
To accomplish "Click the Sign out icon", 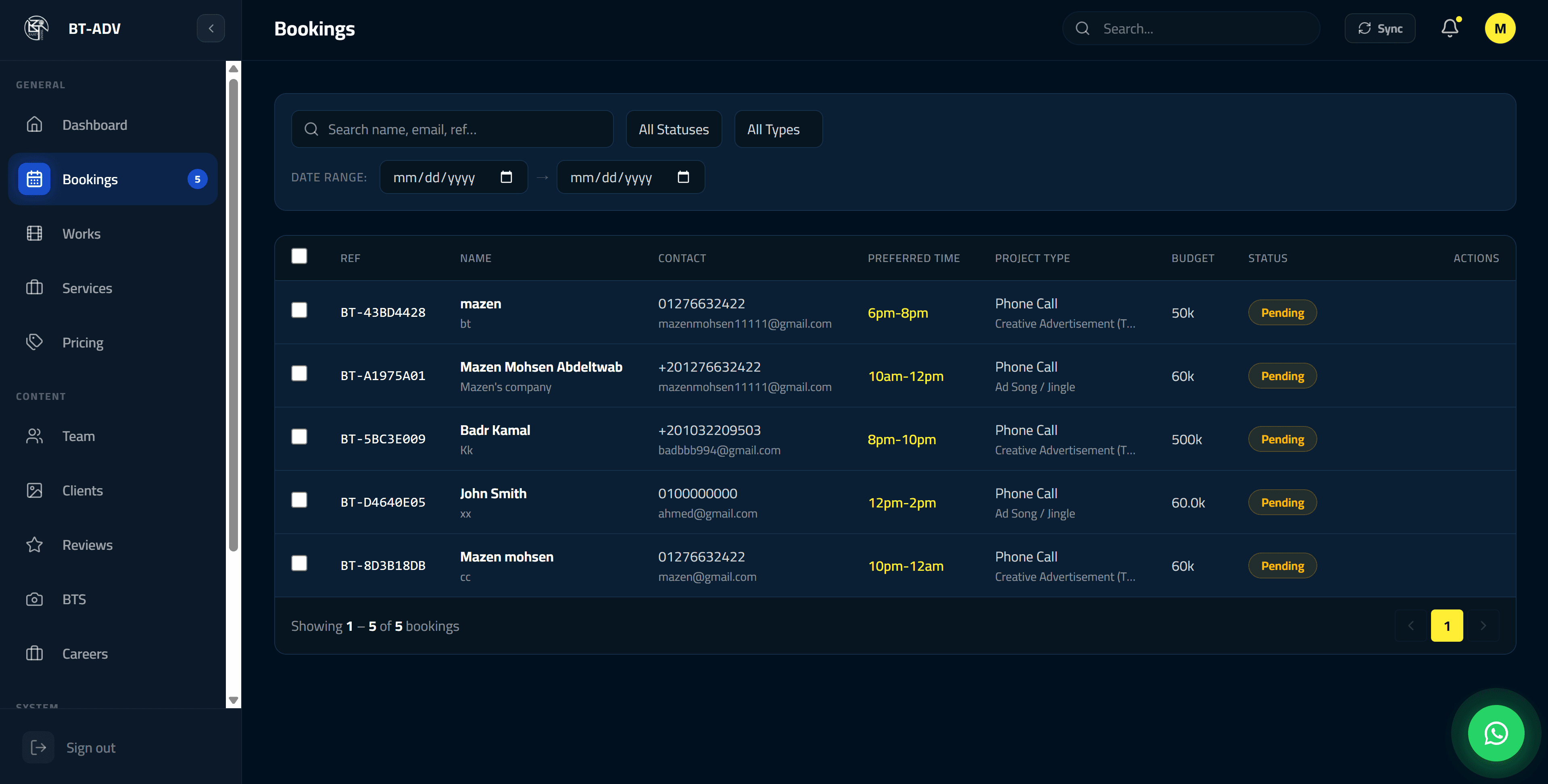I will [x=38, y=747].
